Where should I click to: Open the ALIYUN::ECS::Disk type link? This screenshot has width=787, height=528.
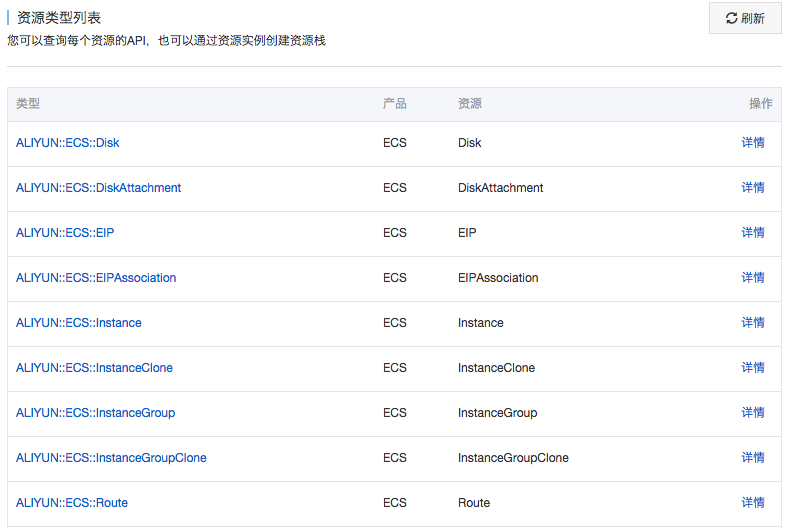(68, 143)
